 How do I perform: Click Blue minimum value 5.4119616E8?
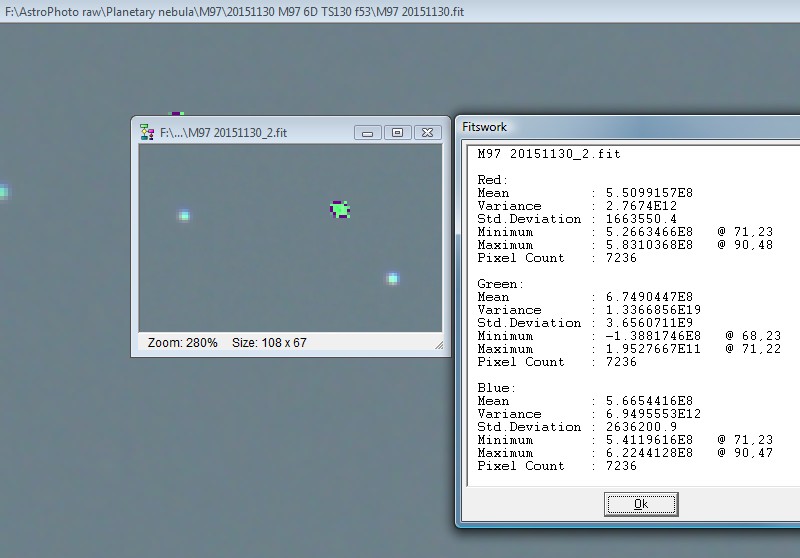point(649,440)
